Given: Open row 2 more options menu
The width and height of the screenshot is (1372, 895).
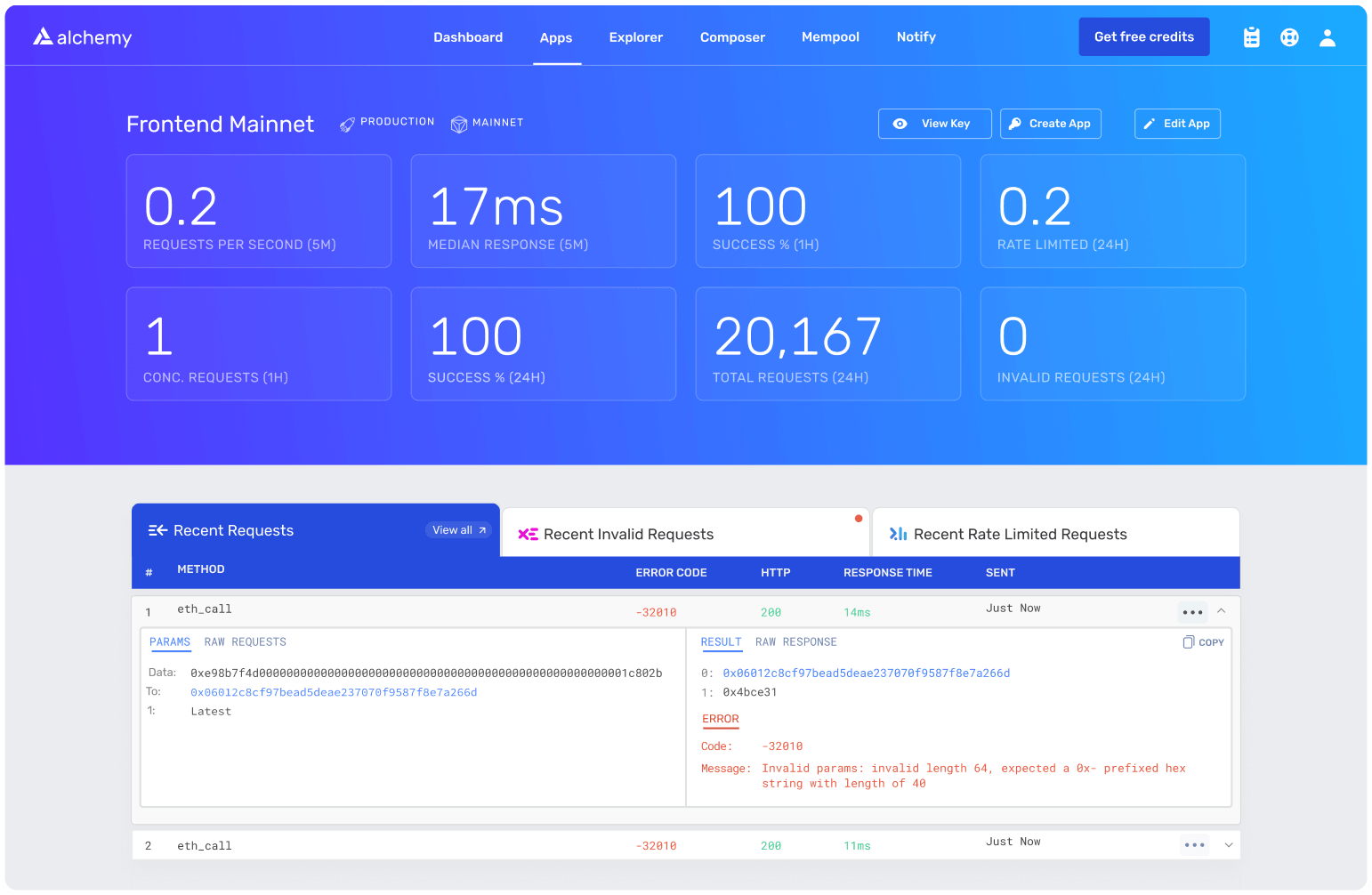Looking at the screenshot, I should [x=1195, y=845].
